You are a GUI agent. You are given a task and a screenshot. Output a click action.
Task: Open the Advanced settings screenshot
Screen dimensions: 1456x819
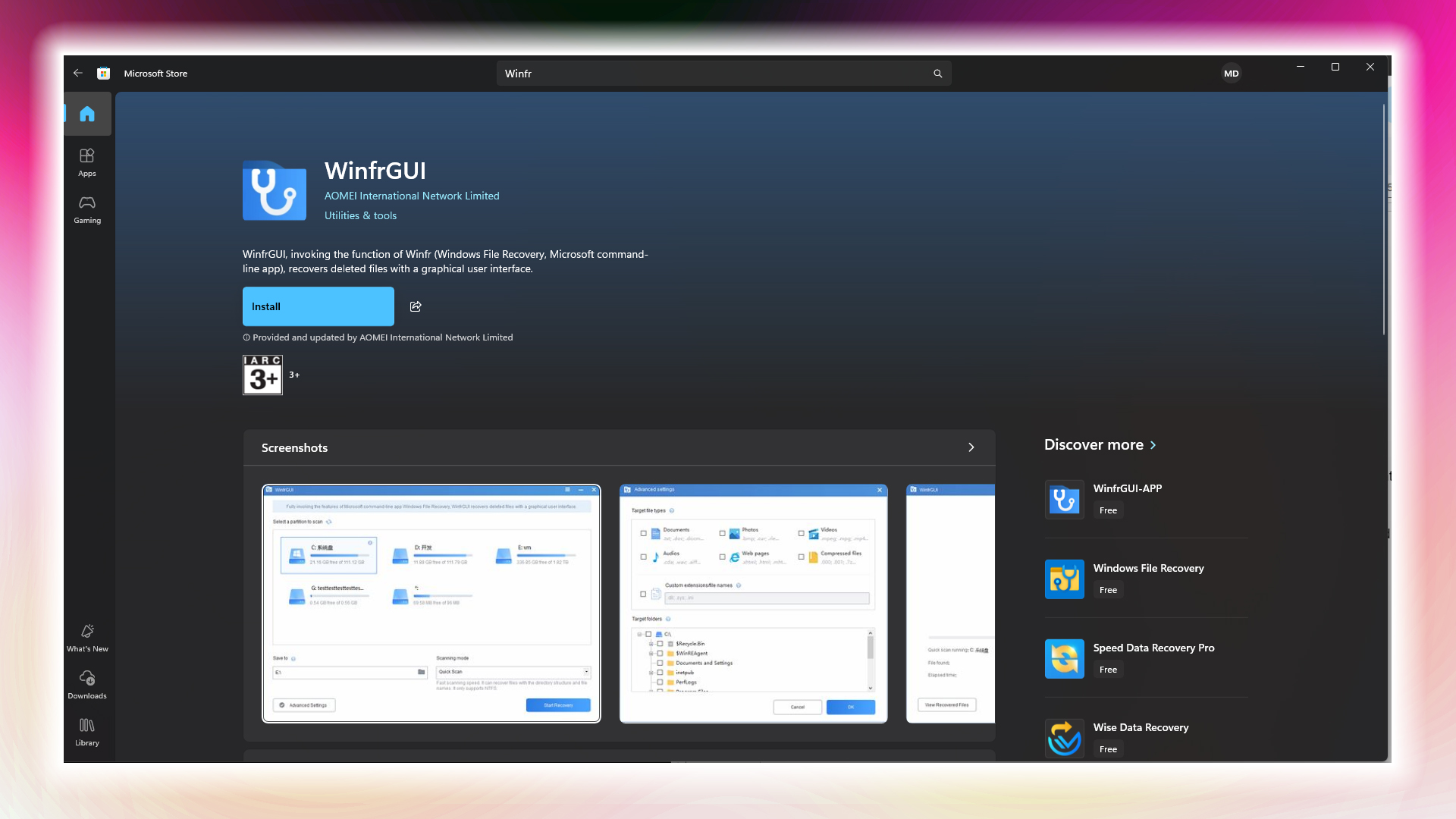pos(754,604)
